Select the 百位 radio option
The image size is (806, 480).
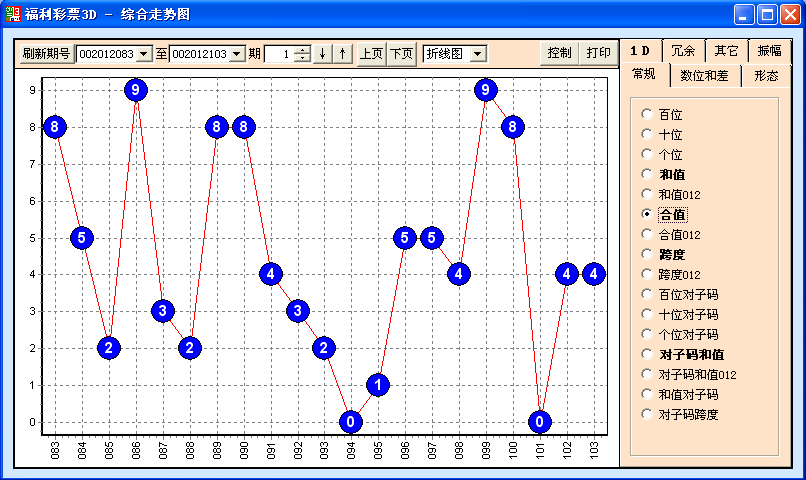pyautogui.click(x=647, y=115)
